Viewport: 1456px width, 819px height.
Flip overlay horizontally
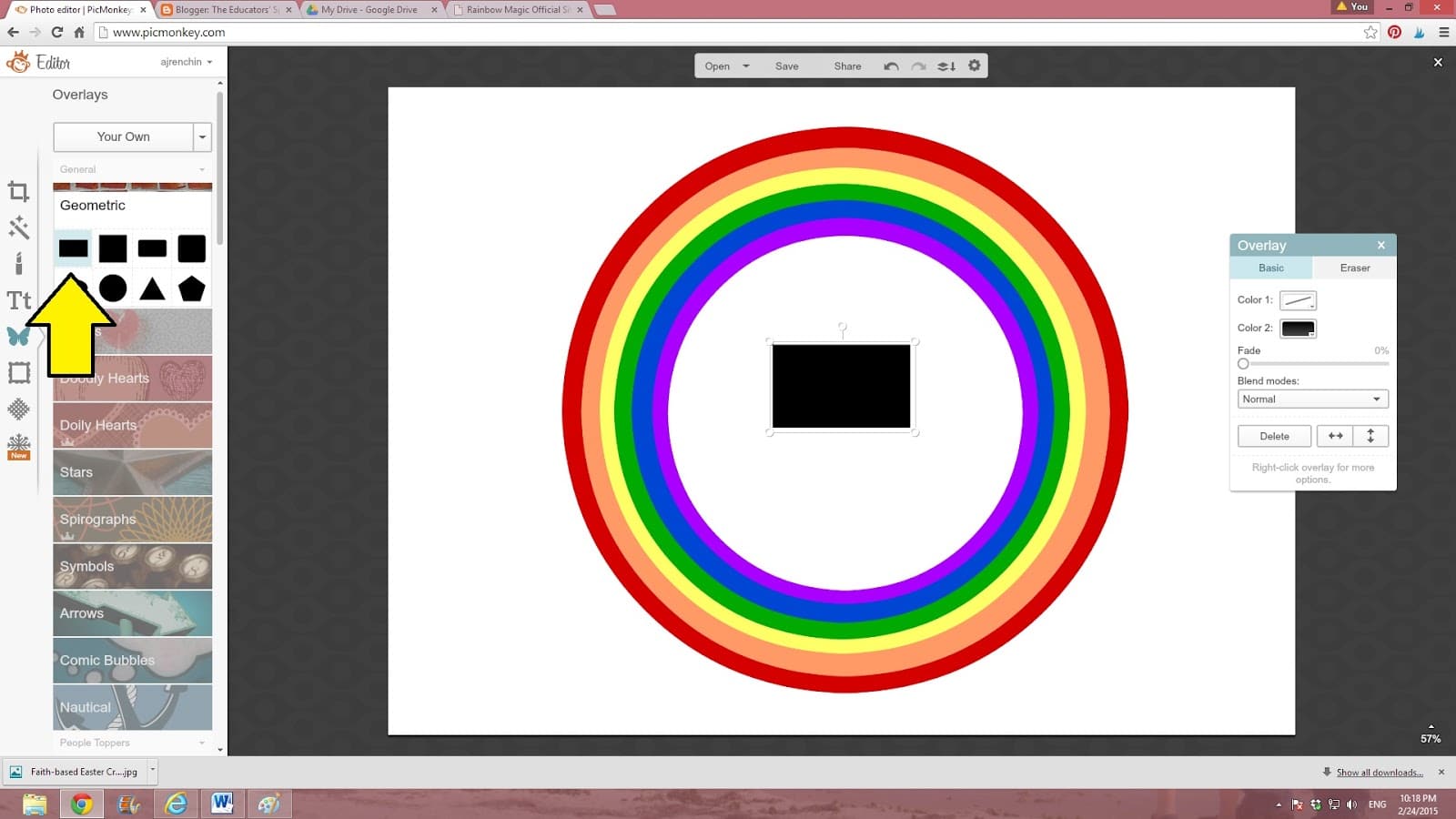click(1335, 436)
